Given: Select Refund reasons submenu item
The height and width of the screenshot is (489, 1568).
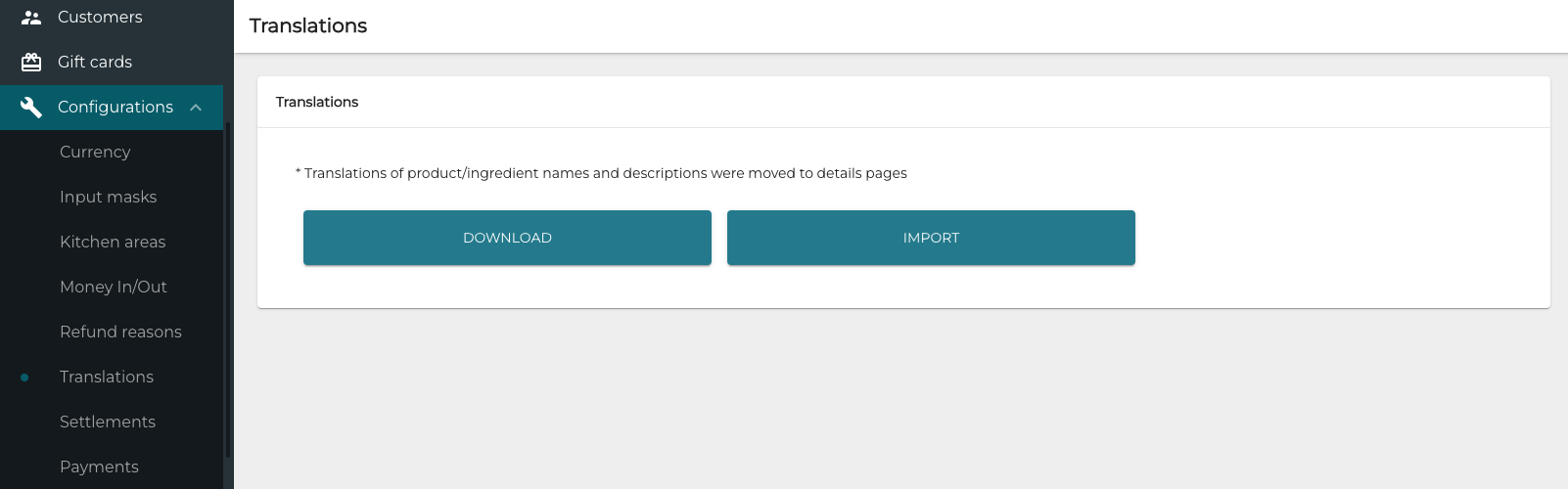Looking at the screenshot, I should 120,333.
